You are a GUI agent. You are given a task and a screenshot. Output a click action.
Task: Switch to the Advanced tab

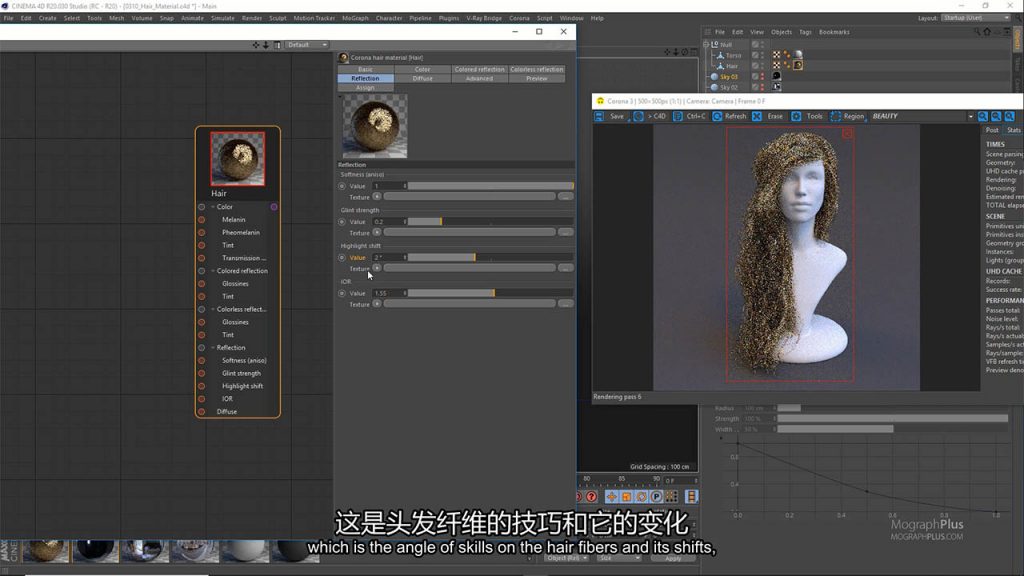pyautogui.click(x=479, y=78)
